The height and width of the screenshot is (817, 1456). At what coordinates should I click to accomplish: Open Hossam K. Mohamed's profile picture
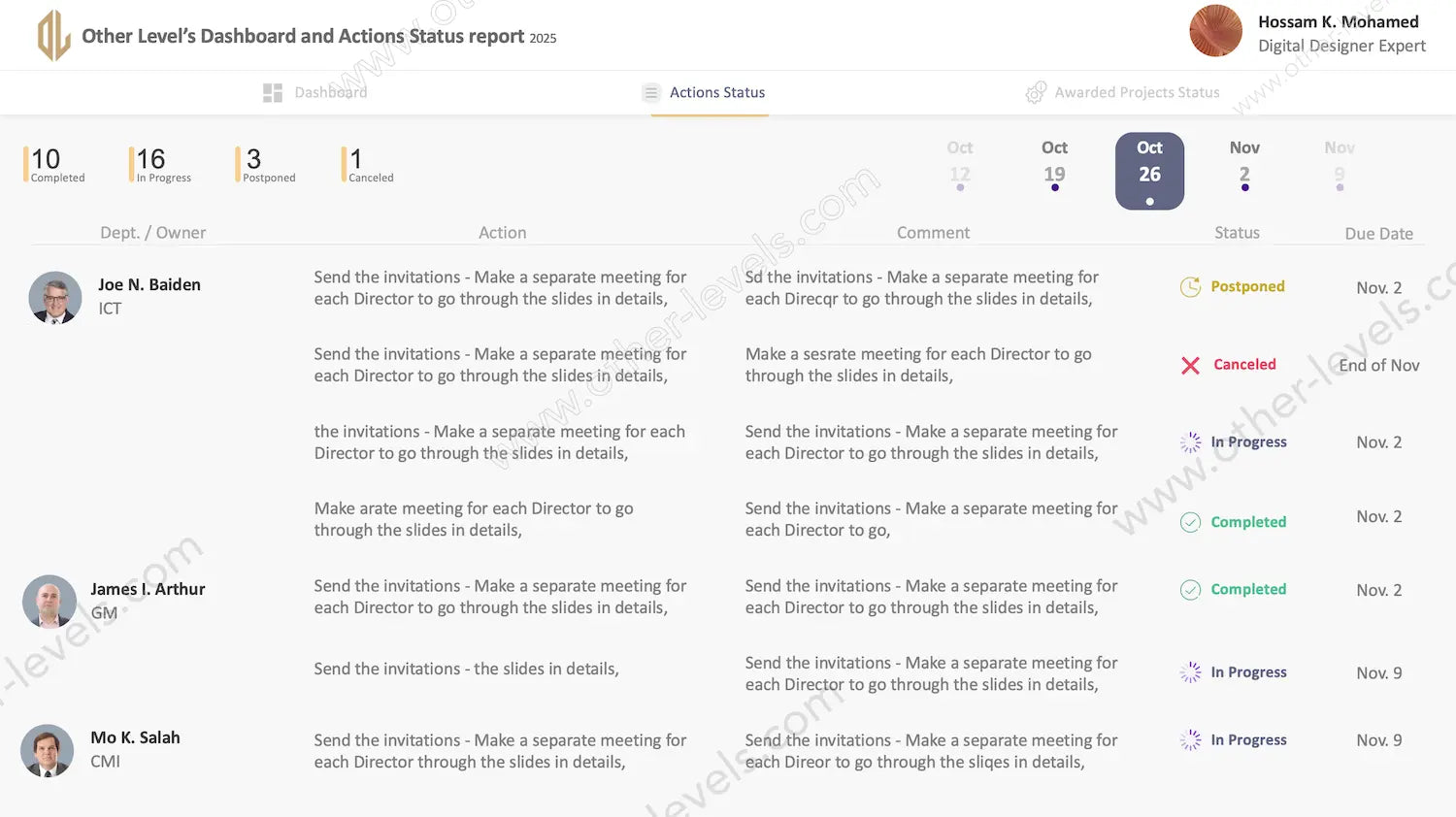(1215, 31)
